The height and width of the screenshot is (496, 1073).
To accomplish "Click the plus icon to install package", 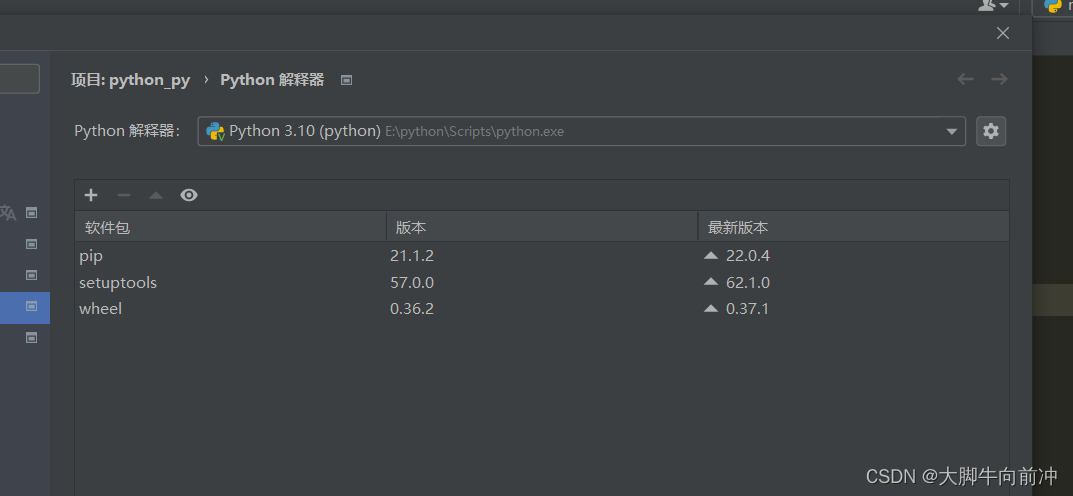I will click(91, 195).
